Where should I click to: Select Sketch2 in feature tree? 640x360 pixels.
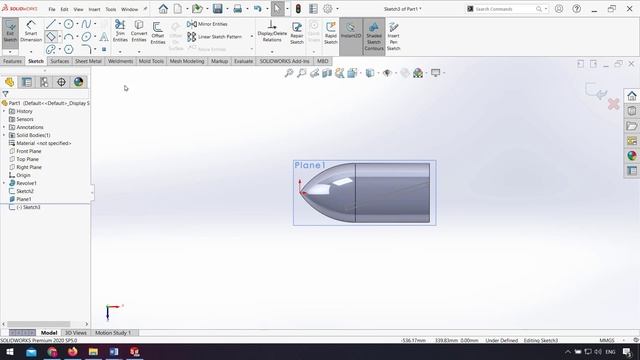pyautogui.click(x=25, y=191)
